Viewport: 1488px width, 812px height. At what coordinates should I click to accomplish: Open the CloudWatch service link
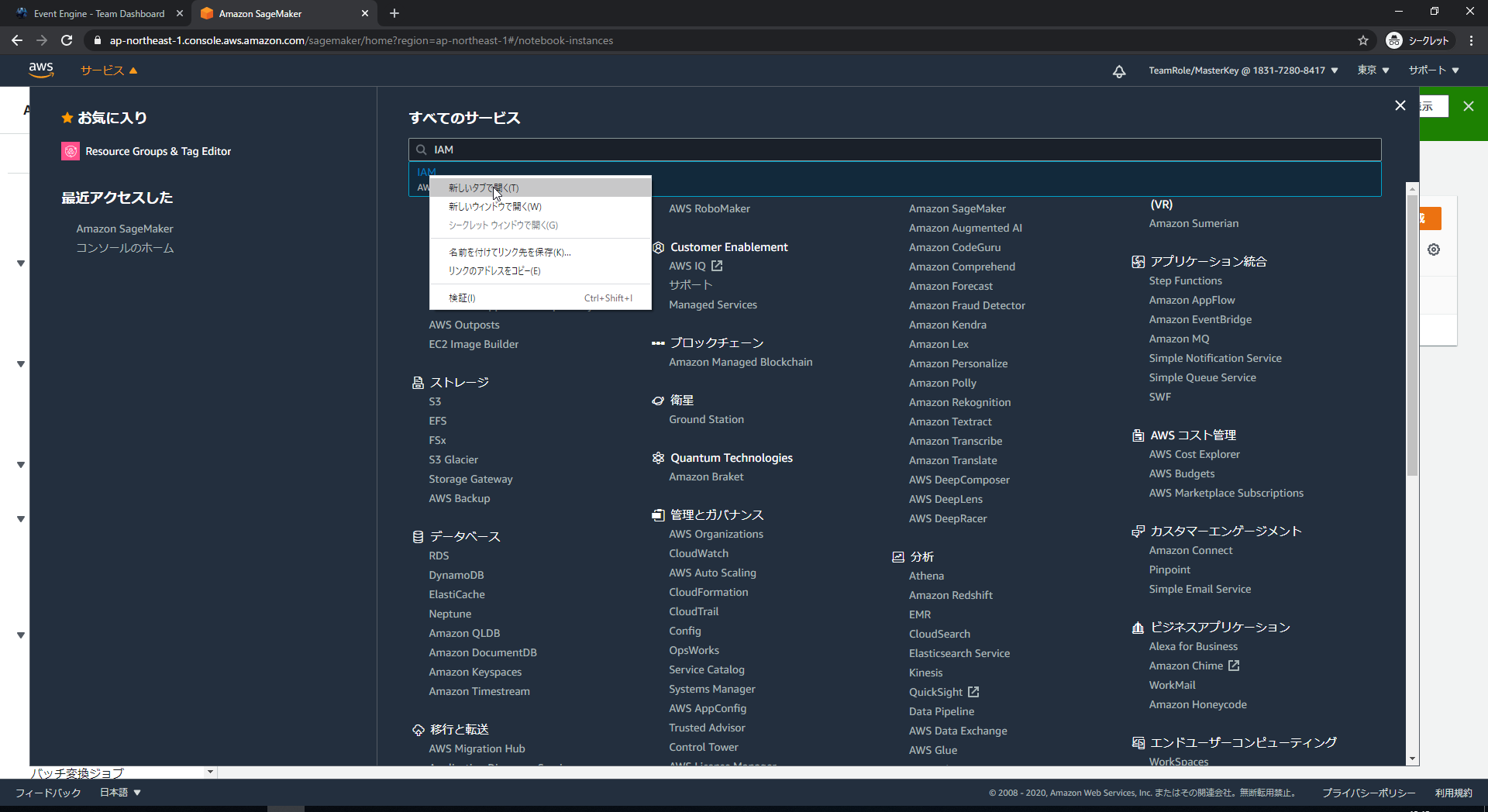(x=699, y=553)
